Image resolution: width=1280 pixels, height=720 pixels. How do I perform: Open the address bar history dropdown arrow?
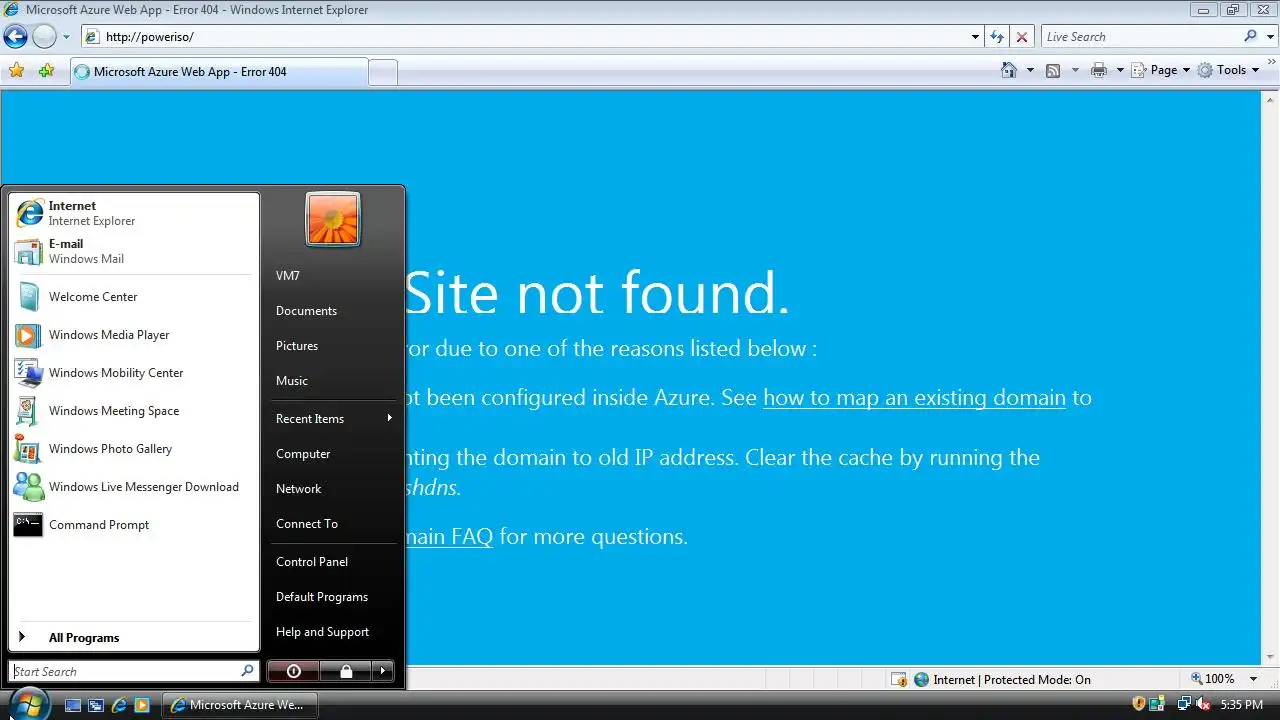976,37
